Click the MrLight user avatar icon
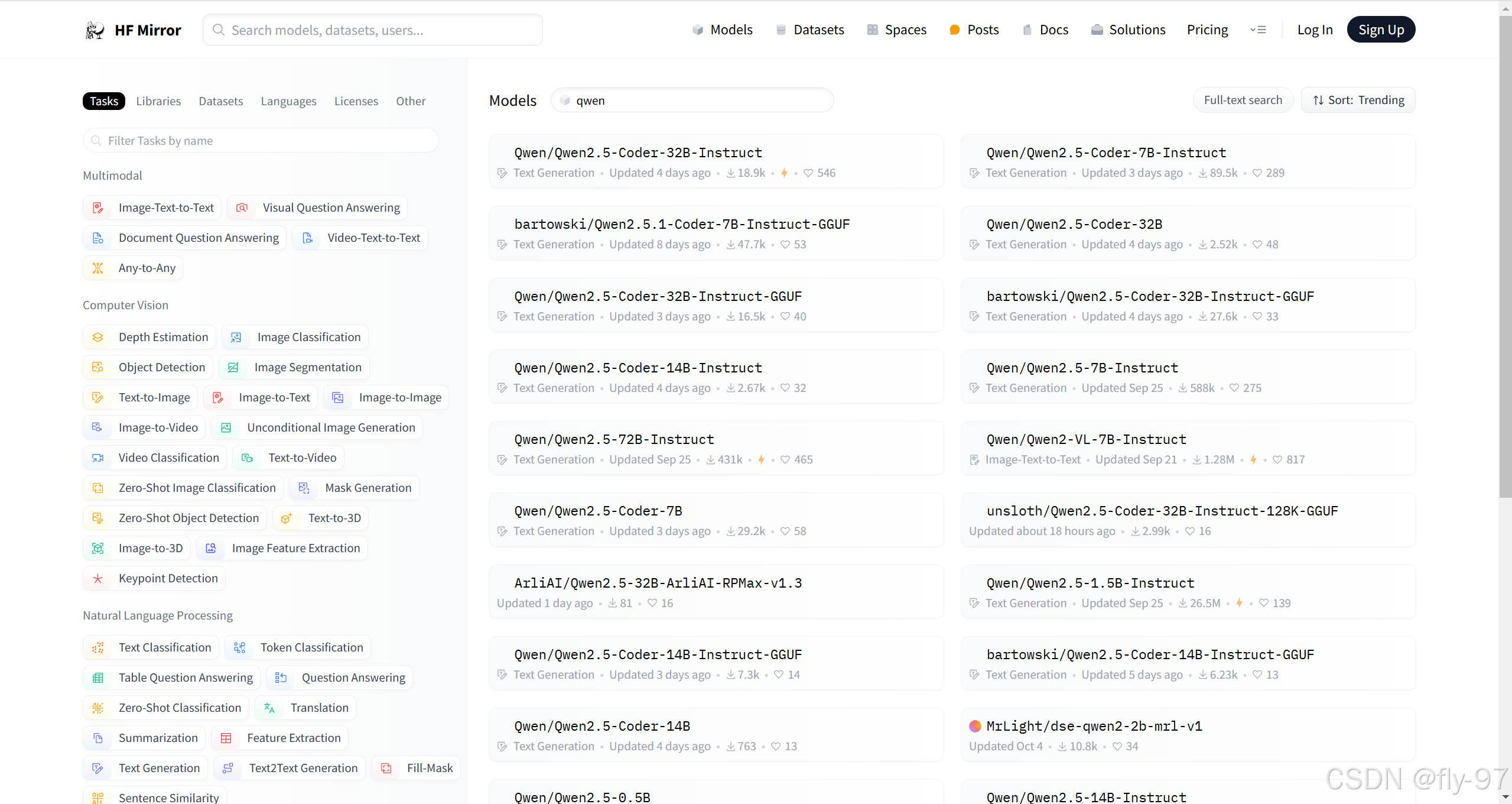 (x=976, y=726)
